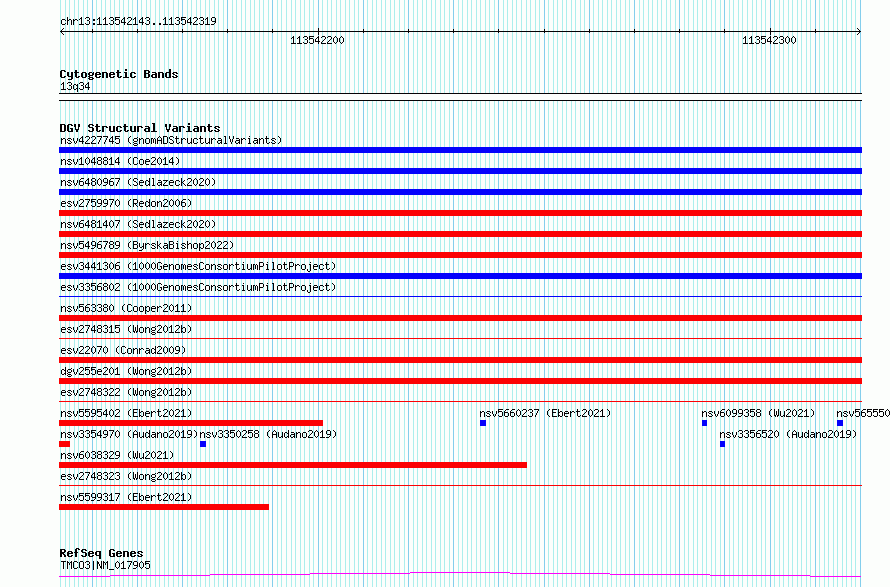Select the esv2748323 (Wong2012b) label
The image size is (890, 587).
(126, 476)
